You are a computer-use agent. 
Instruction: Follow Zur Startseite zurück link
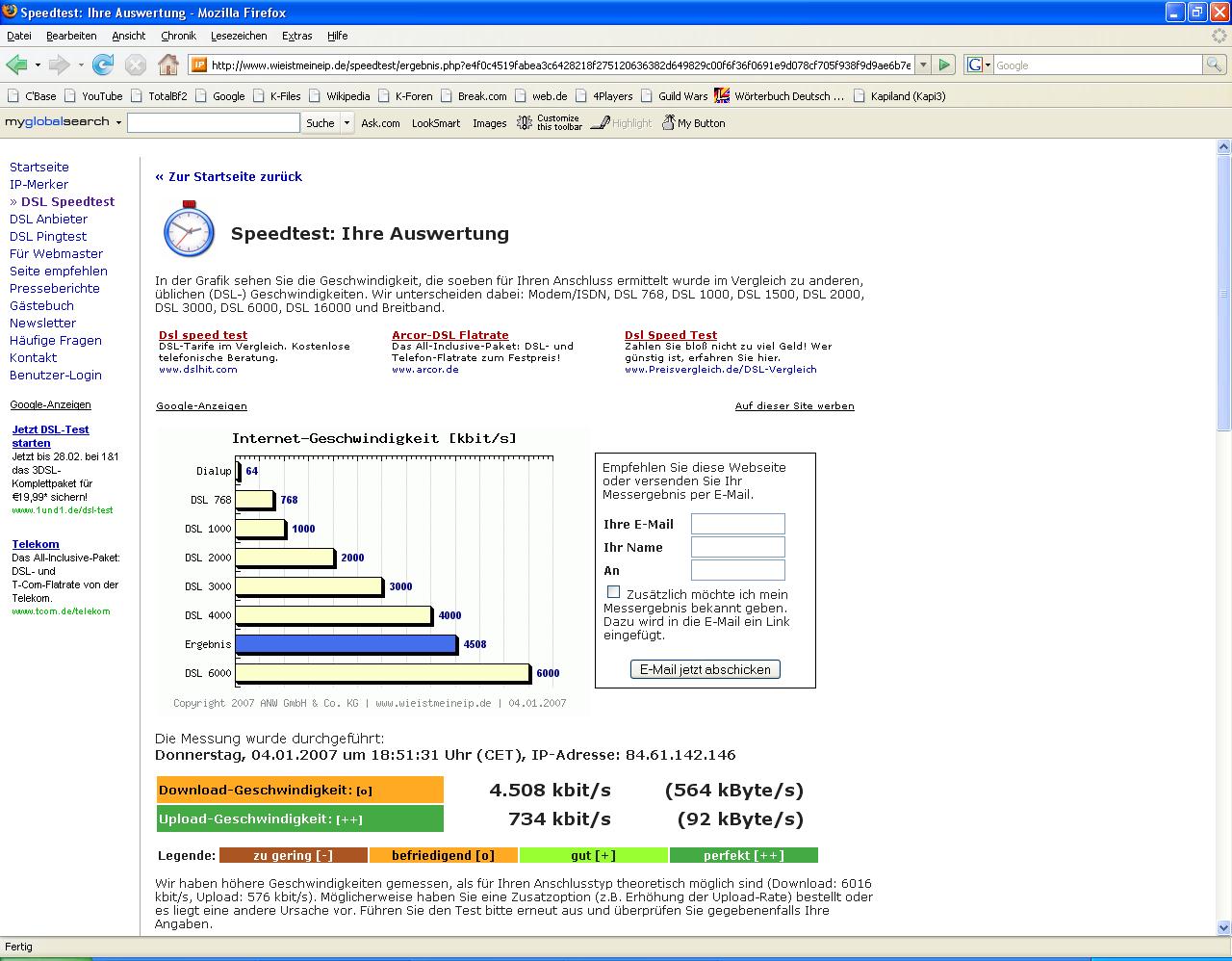(x=228, y=176)
